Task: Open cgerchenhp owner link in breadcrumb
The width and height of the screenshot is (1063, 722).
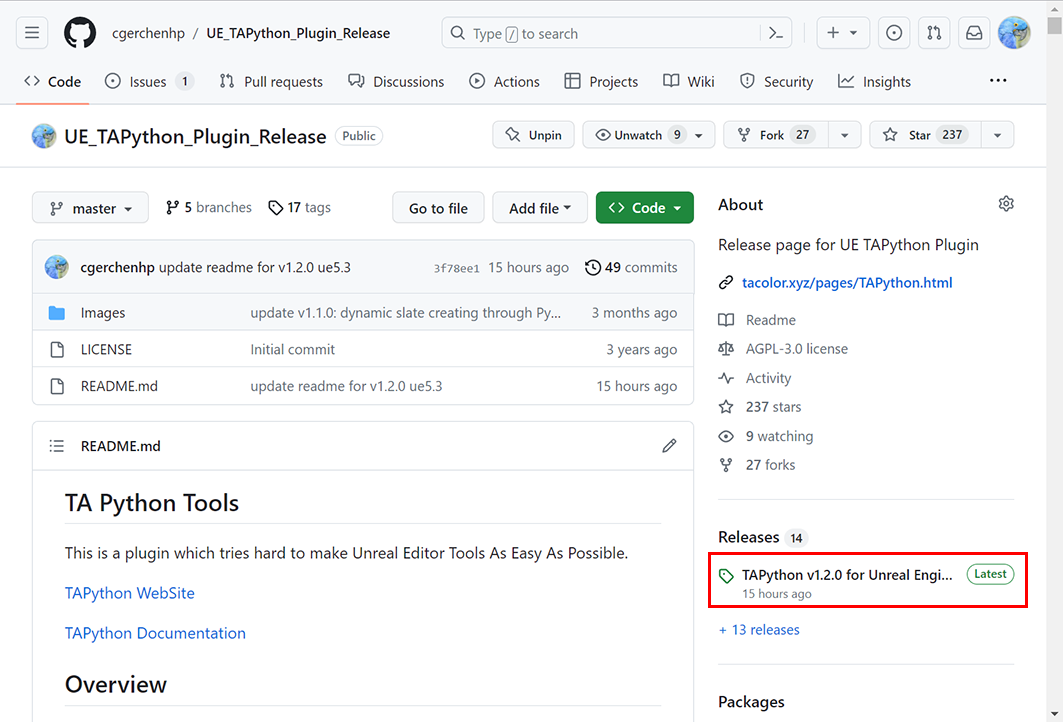Action: tap(148, 33)
